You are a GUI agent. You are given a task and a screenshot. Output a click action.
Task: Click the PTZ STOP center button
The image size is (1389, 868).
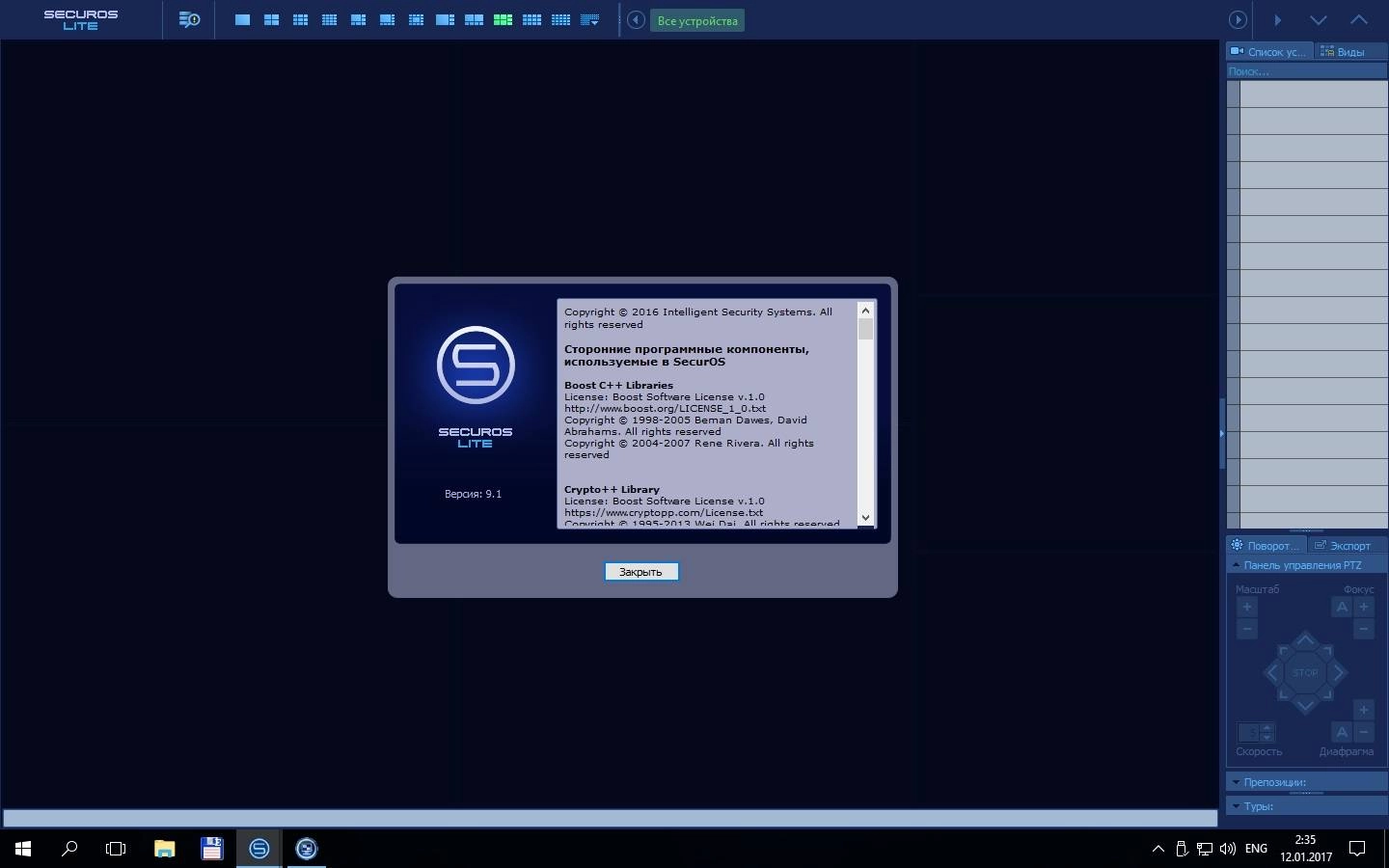coord(1305,672)
